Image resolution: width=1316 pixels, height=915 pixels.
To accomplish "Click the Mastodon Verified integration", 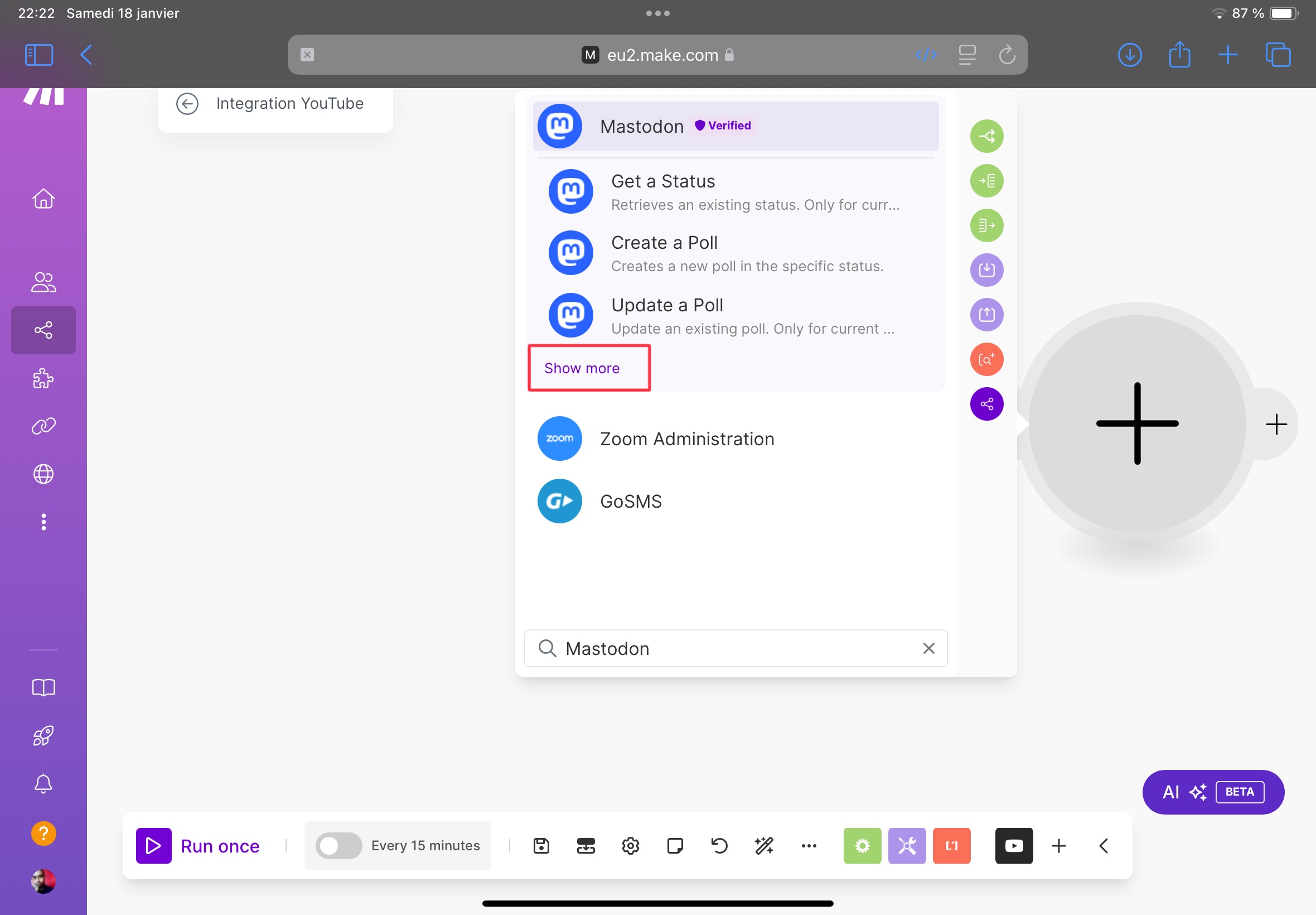I will [x=734, y=126].
